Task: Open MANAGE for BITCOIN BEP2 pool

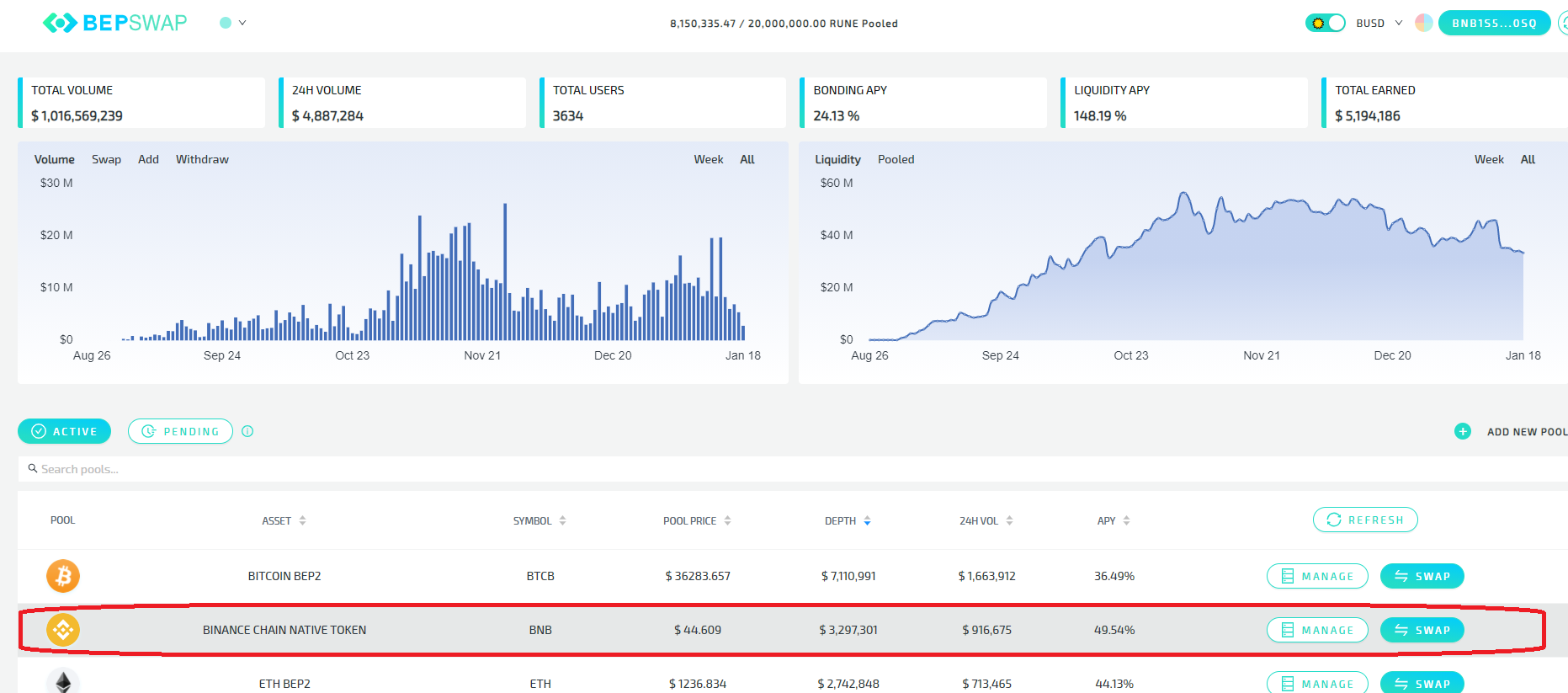Action: 1317,576
